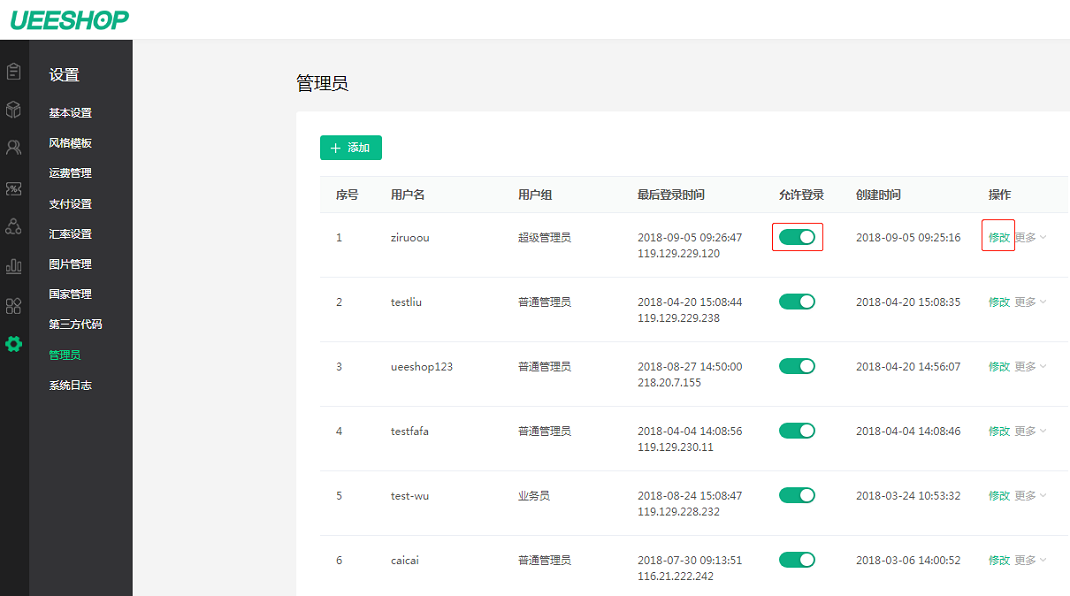The image size is (1070, 596).
Task: Open the customers person icon in sidebar
Action: point(14,147)
